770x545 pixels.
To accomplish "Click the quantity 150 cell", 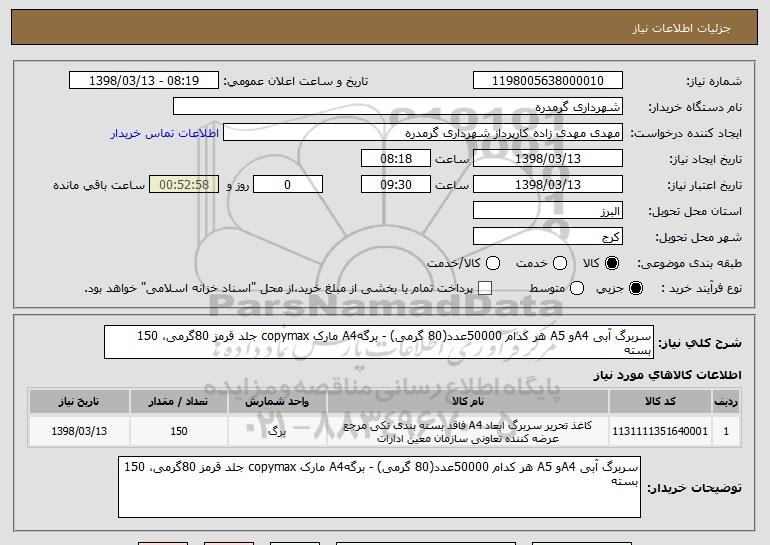I will pos(179,431).
